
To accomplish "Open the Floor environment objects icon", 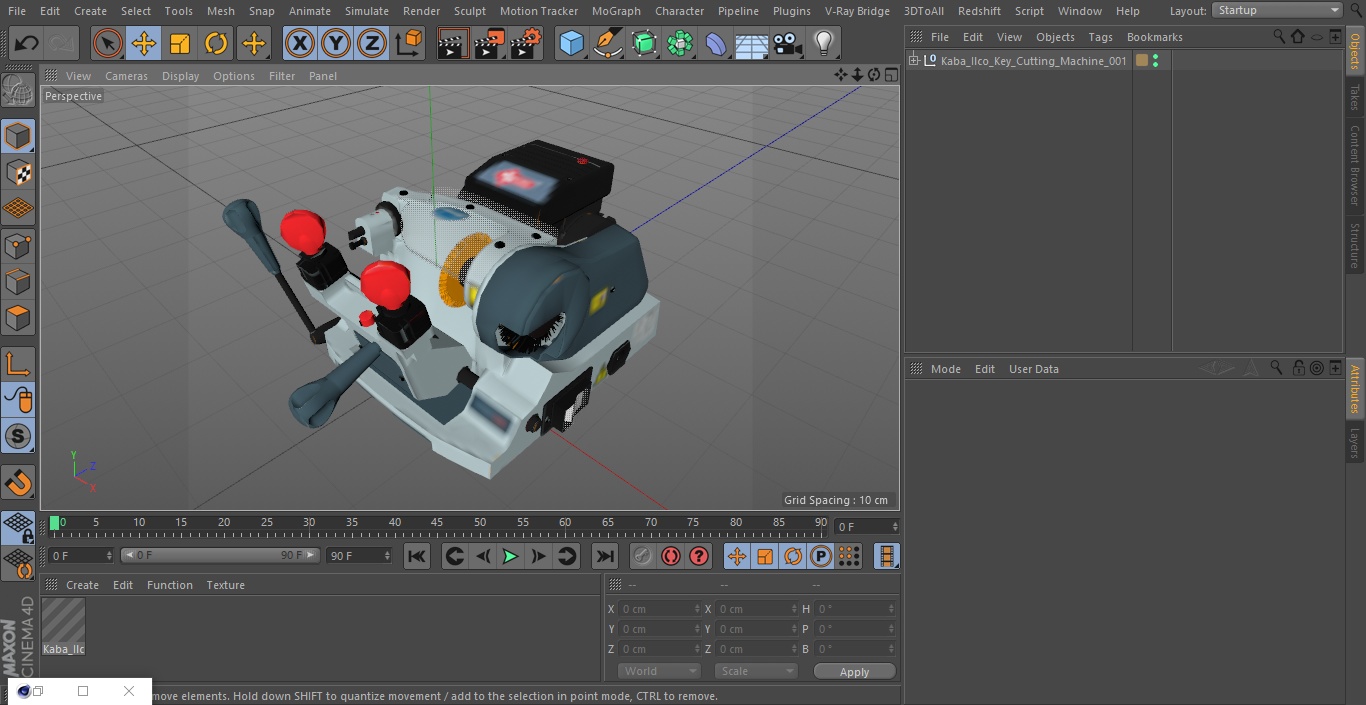I will pyautogui.click(x=752, y=43).
